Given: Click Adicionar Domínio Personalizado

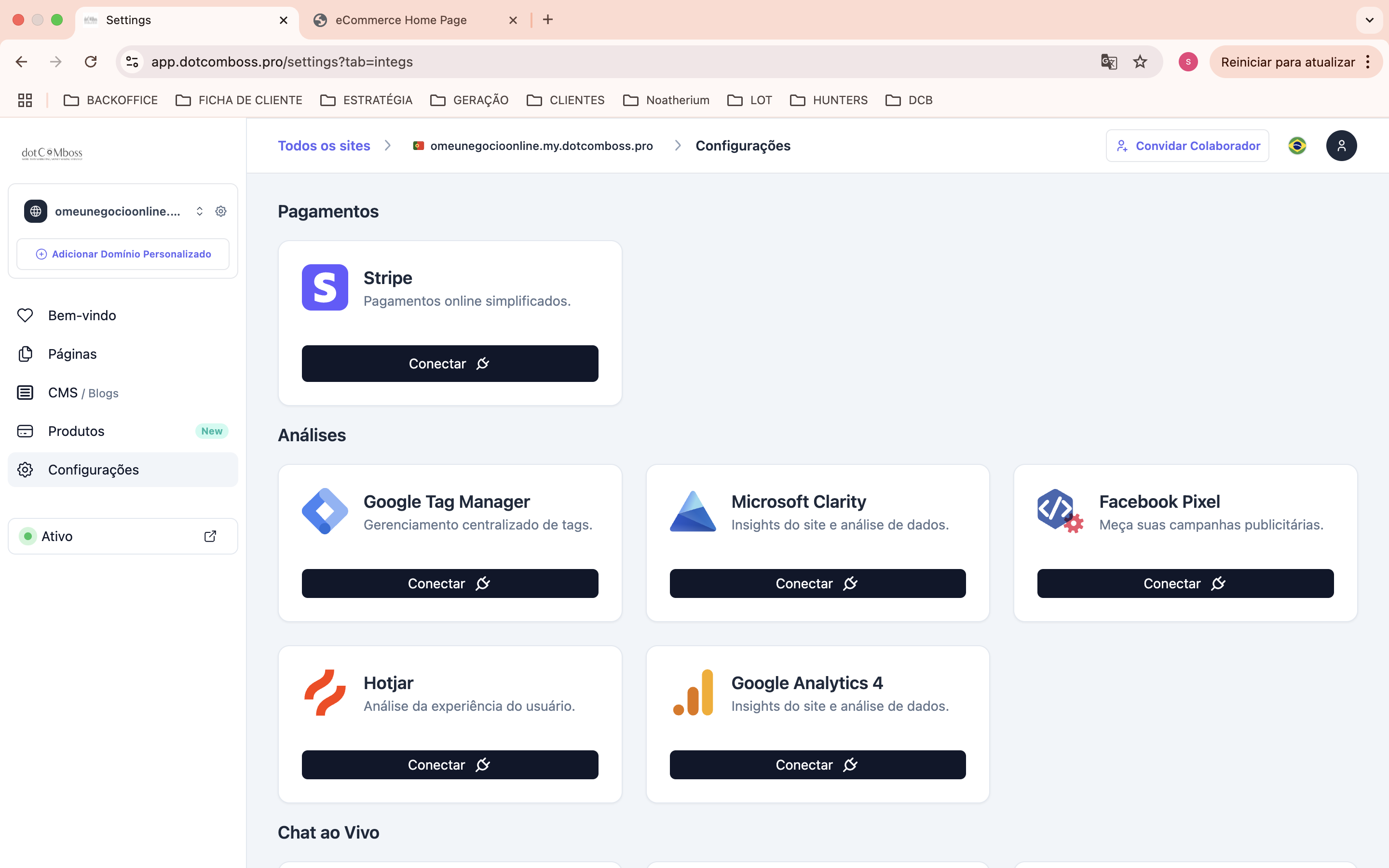Looking at the screenshot, I should tap(123, 254).
